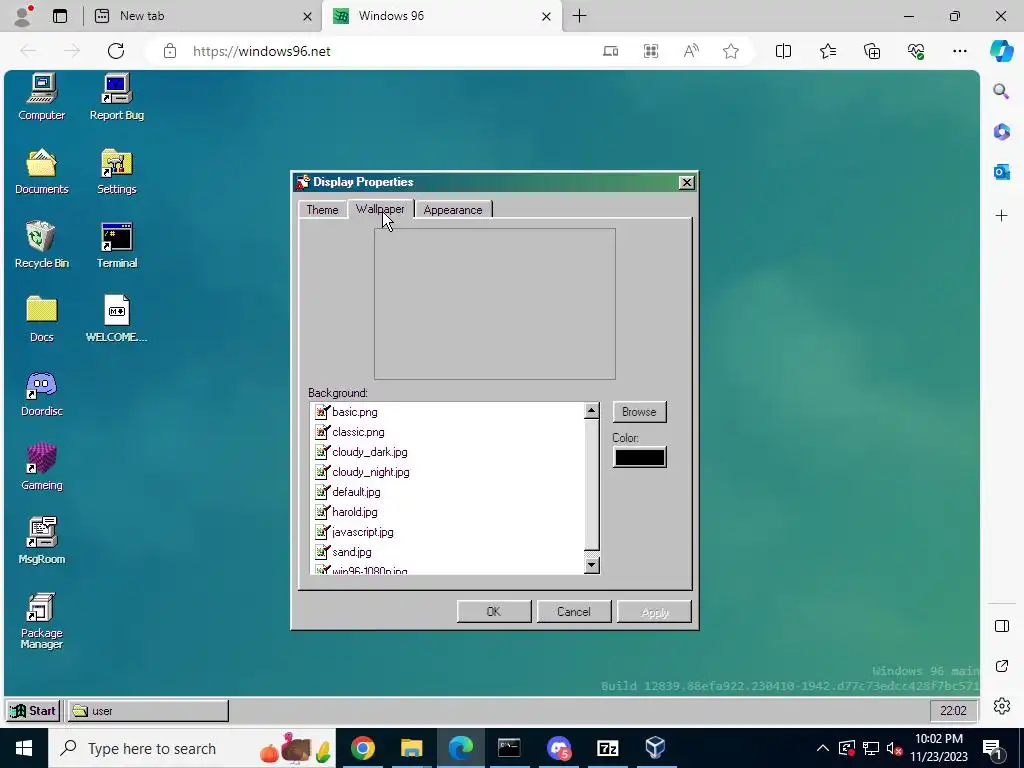Image resolution: width=1024 pixels, height=768 pixels.
Task: Launch the Doordisc shortcut
Action: click(42, 393)
